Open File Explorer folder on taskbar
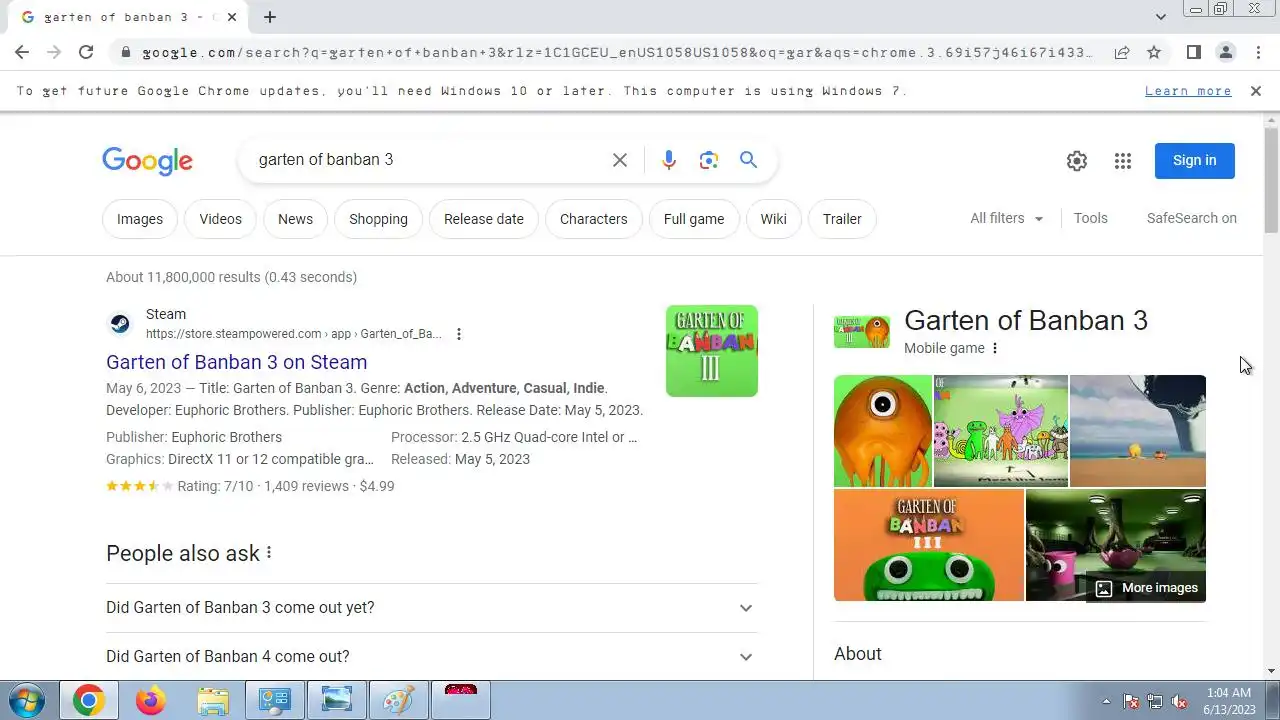Image resolution: width=1280 pixels, height=720 pixels. pyautogui.click(x=213, y=701)
